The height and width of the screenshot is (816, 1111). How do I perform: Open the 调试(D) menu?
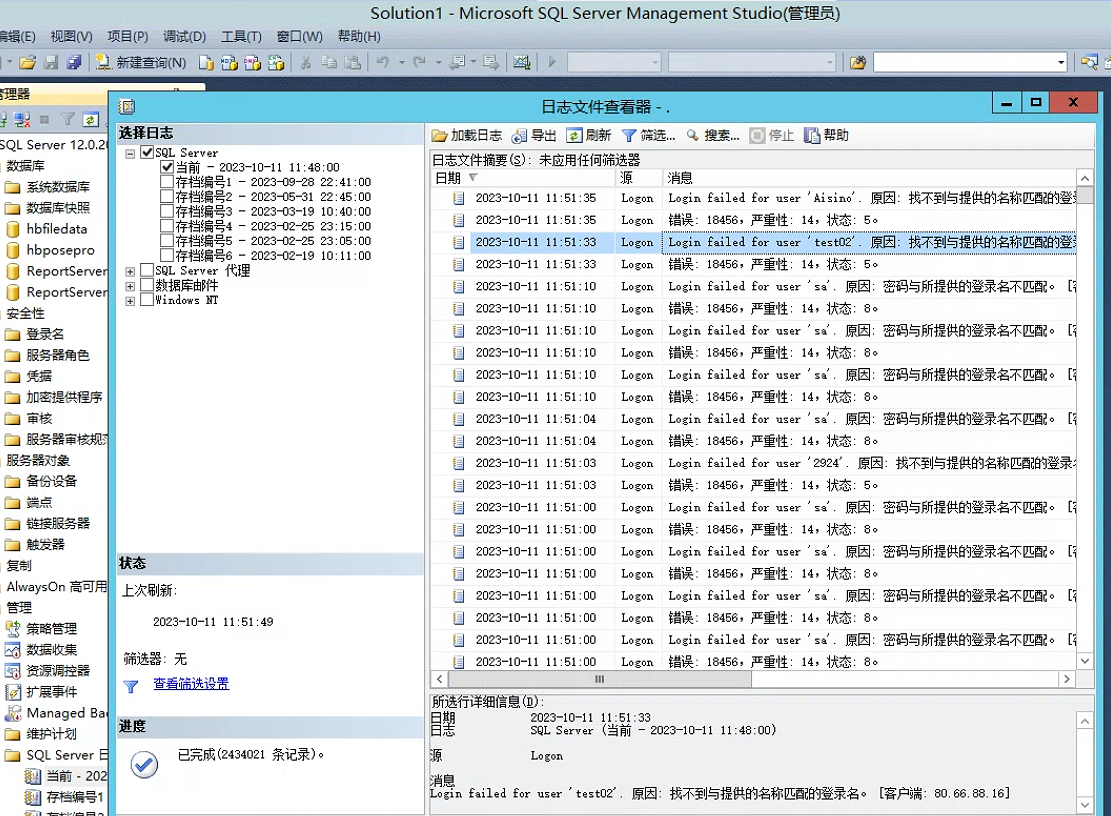pos(184,36)
